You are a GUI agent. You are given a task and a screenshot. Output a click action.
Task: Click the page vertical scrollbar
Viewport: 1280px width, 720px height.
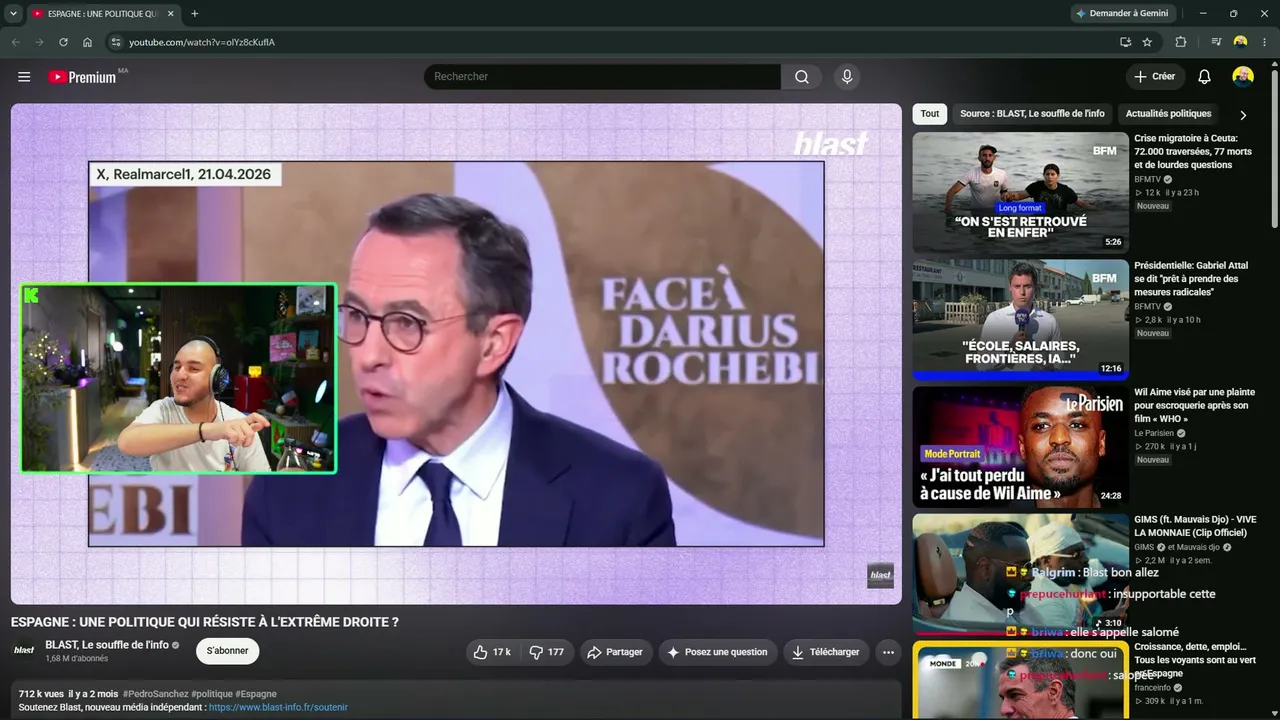(1275, 150)
